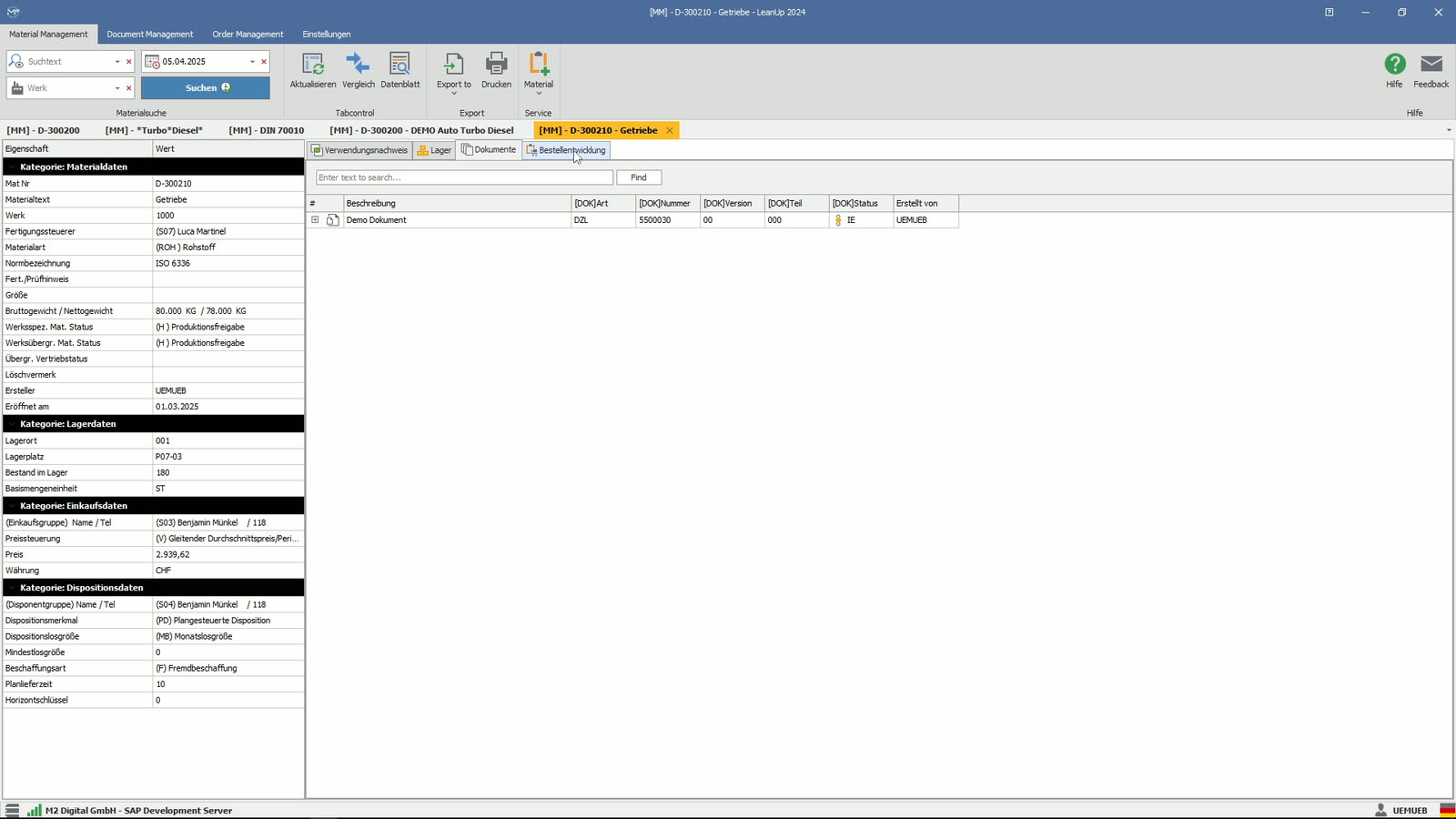Viewport: 1456px width, 819px height.
Task: Switch to the Document Management ribbon tab
Action: [x=150, y=35]
